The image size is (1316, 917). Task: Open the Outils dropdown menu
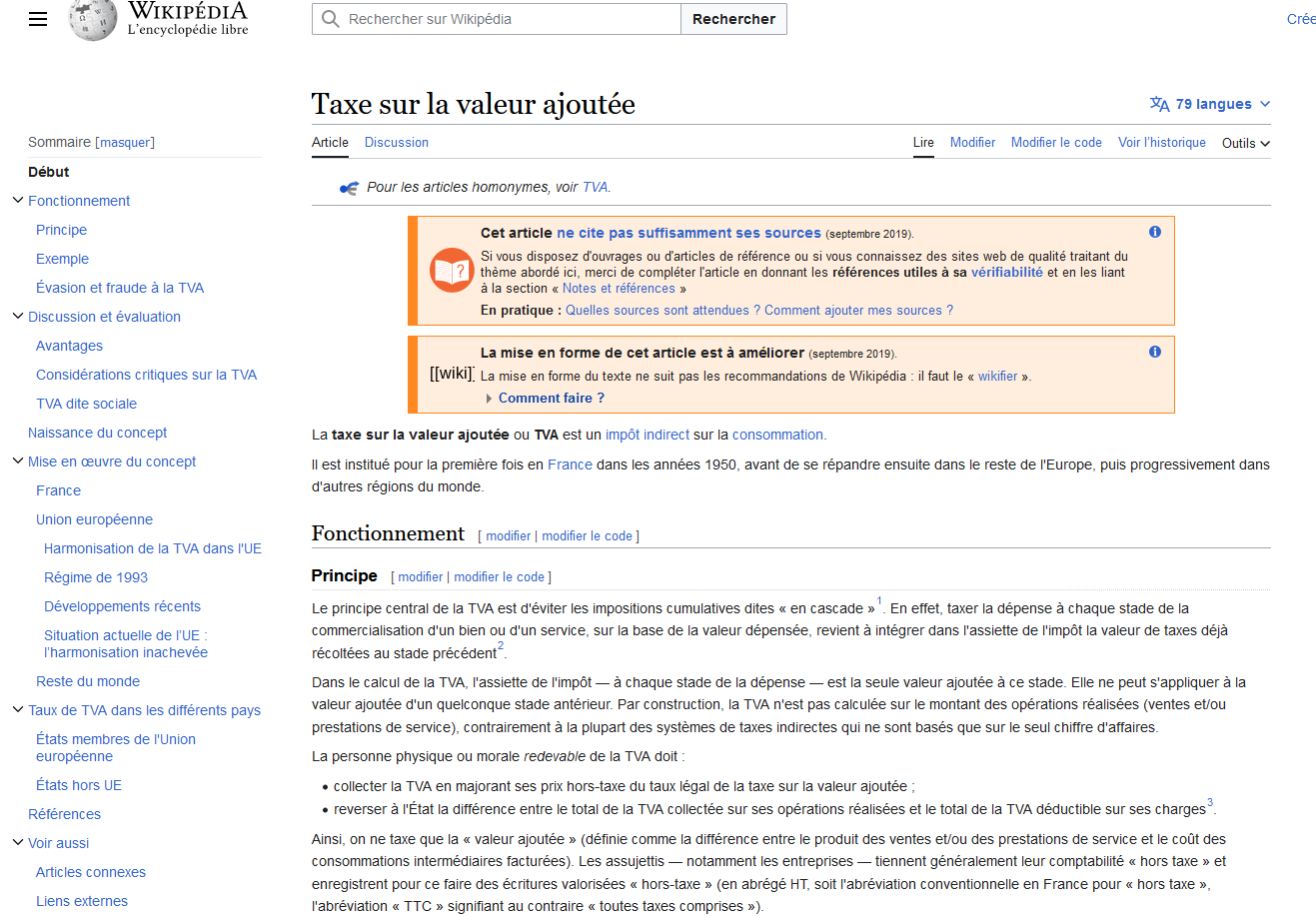1245,143
